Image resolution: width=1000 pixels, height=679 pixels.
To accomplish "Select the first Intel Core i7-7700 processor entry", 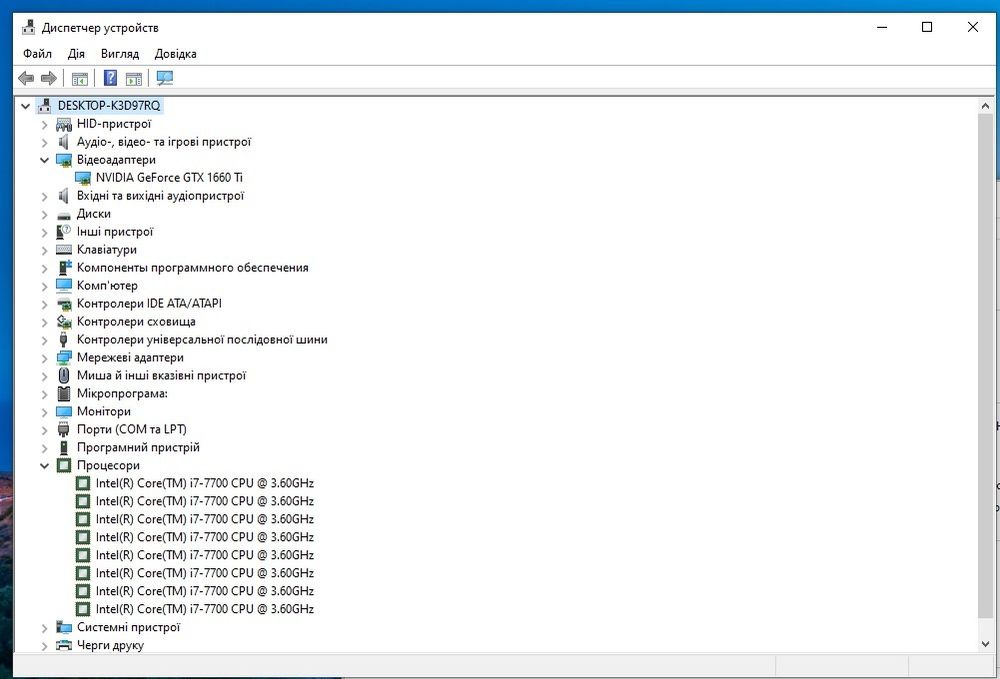I will point(205,483).
